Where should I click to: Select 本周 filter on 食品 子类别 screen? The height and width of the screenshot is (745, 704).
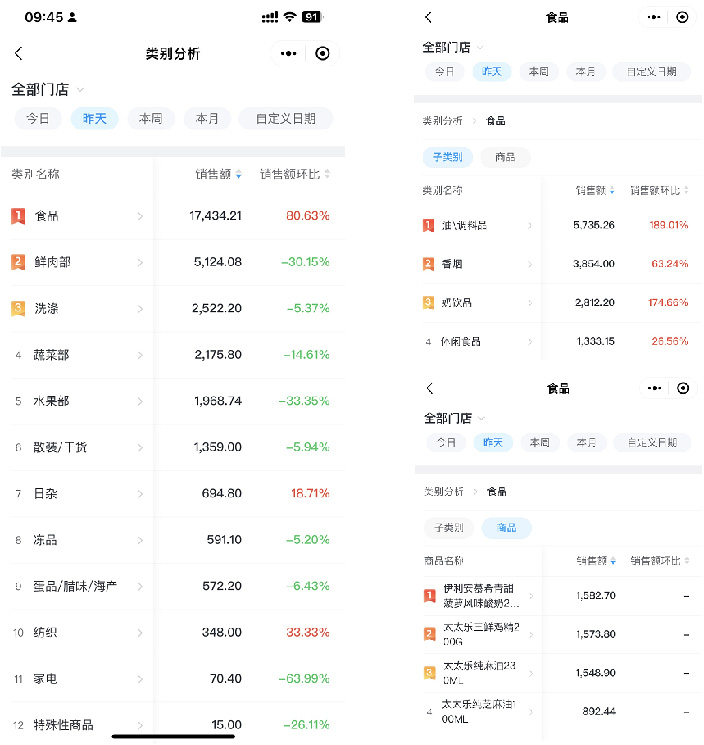pos(538,72)
